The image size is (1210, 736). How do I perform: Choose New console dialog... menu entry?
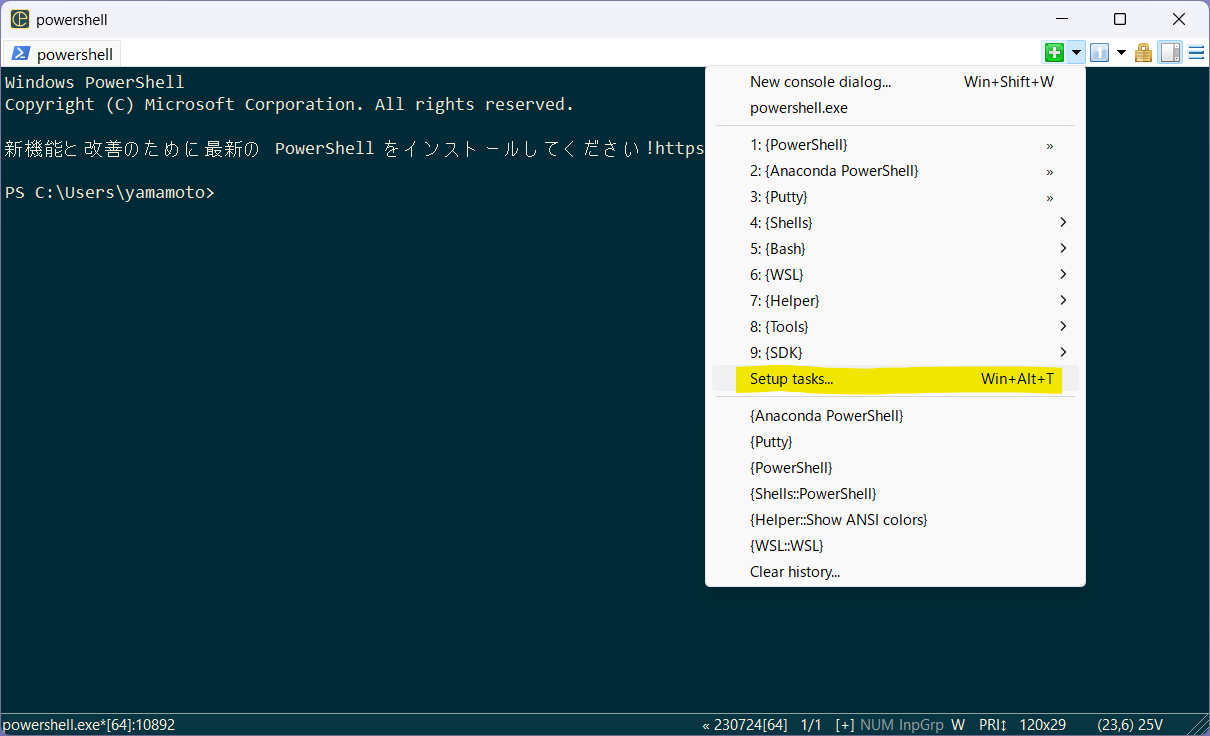(895, 82)
